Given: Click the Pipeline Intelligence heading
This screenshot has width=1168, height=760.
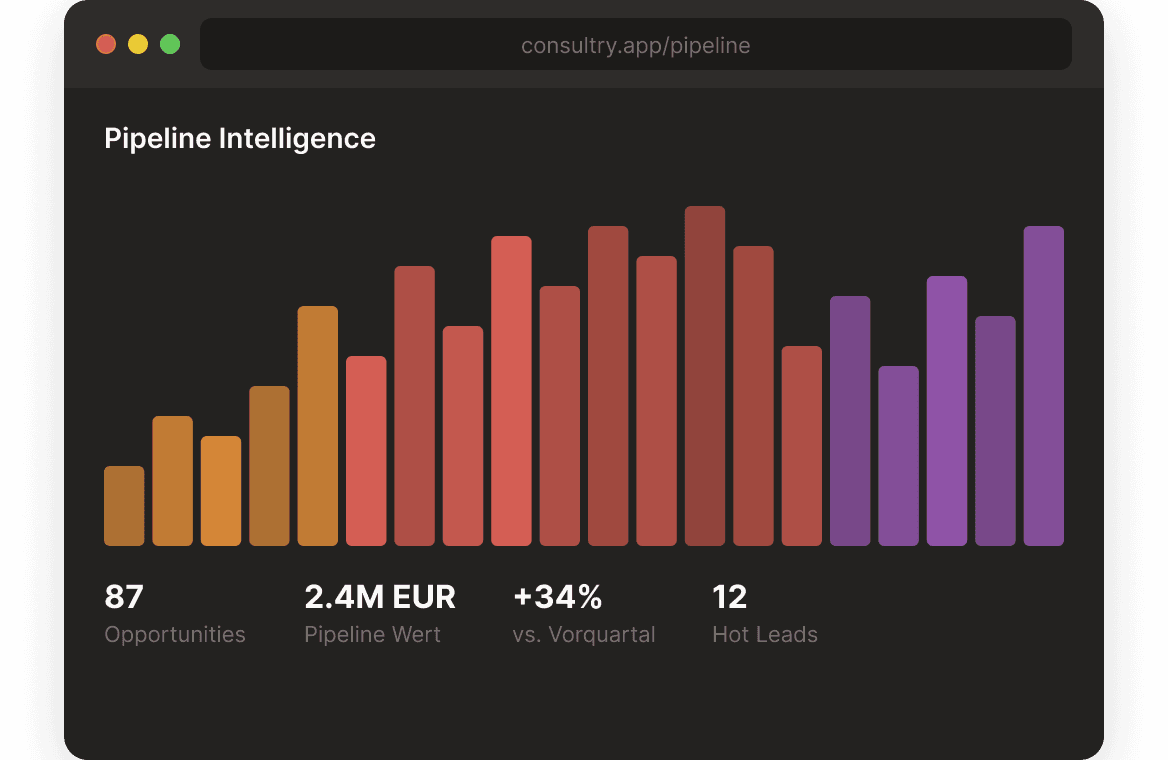Looking at the screenshot, I should coord(240,138).
